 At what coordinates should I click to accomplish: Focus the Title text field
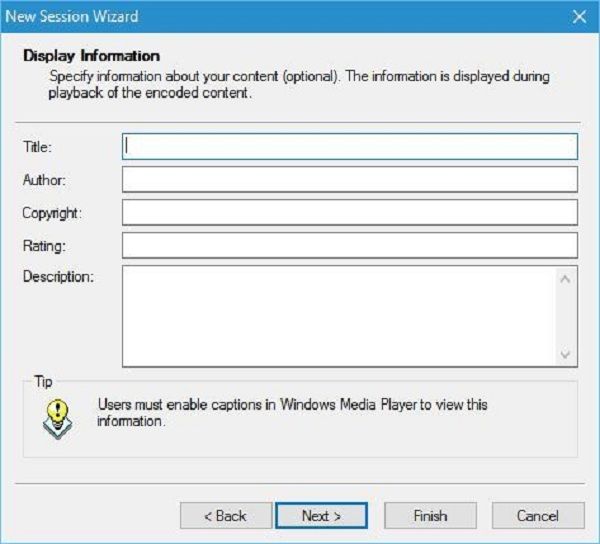tap(349, 147)
